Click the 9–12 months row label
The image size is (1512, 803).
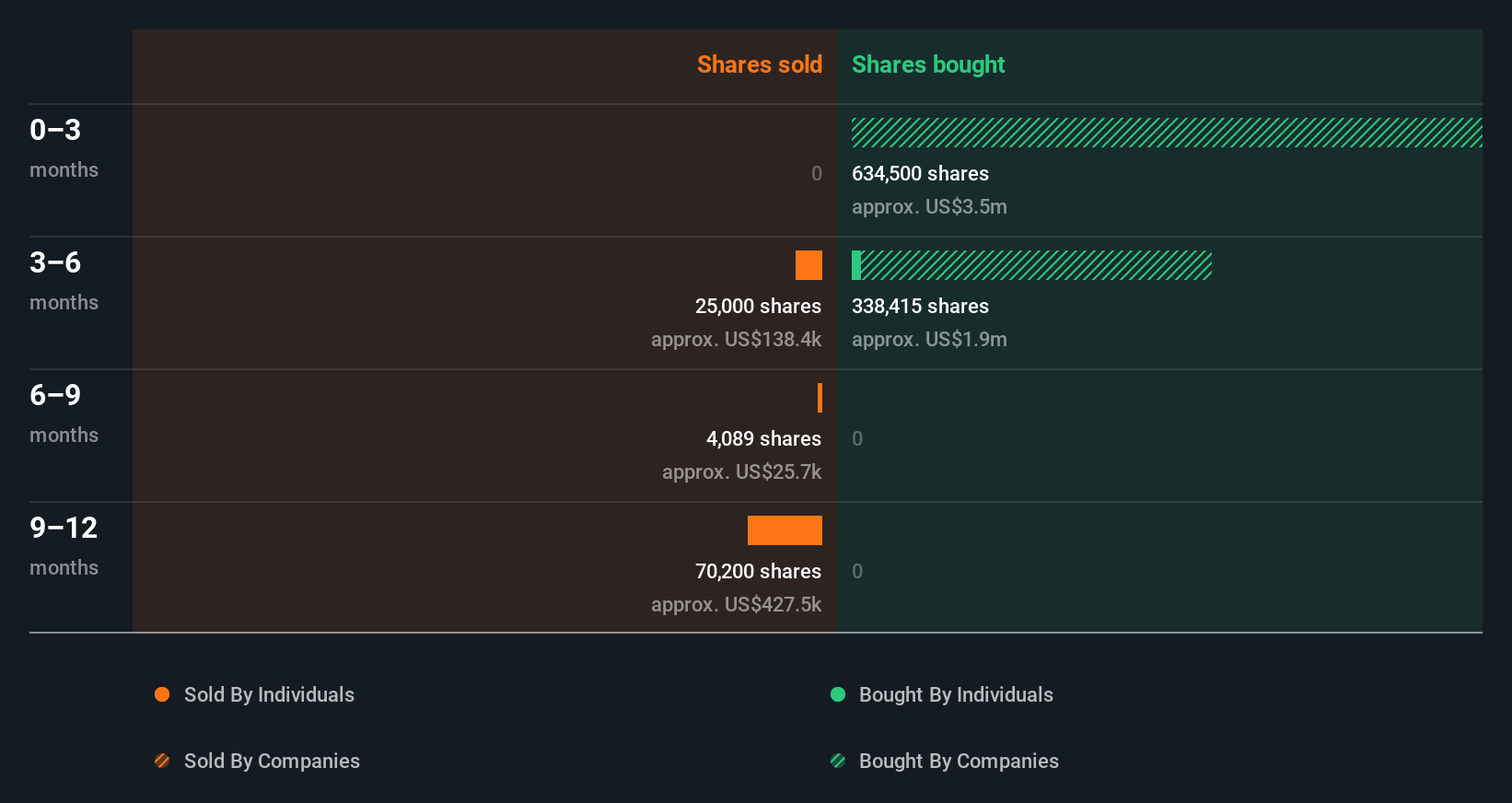(x=64, y=546)
